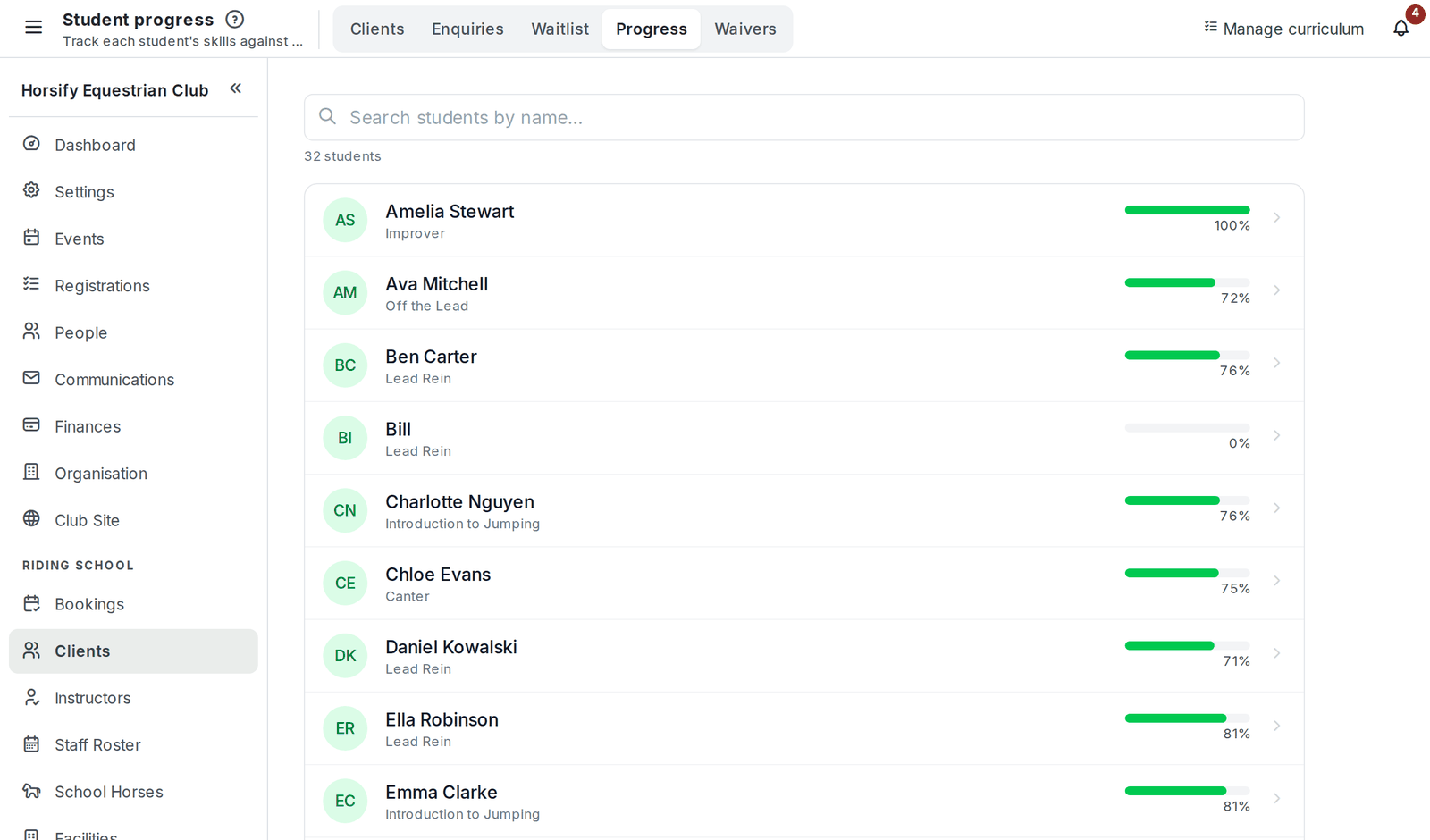The width and height of the screenshot is (1430, 840).
Task: Switch to the Waivers tab
Action: [745, 29]
